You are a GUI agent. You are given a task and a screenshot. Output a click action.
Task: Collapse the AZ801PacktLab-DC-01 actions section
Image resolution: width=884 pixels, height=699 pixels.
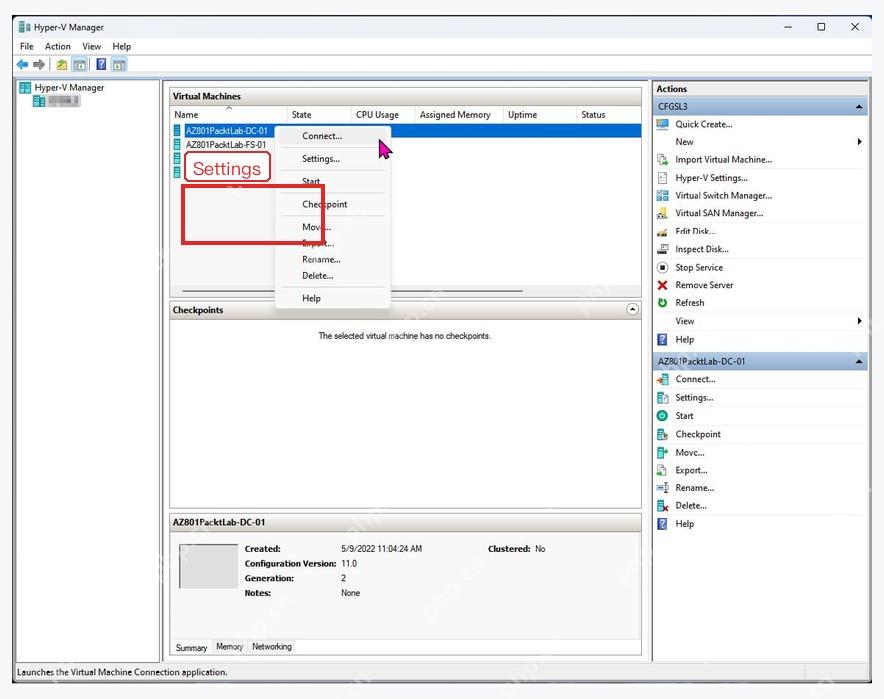859,361
